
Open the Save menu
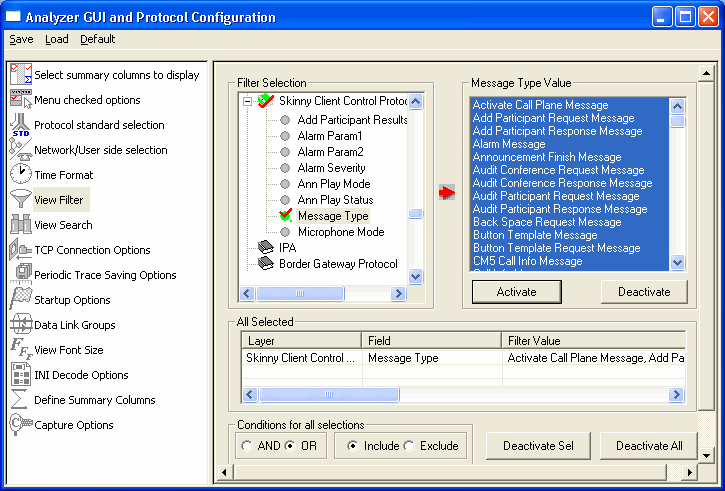pos(21,39)
